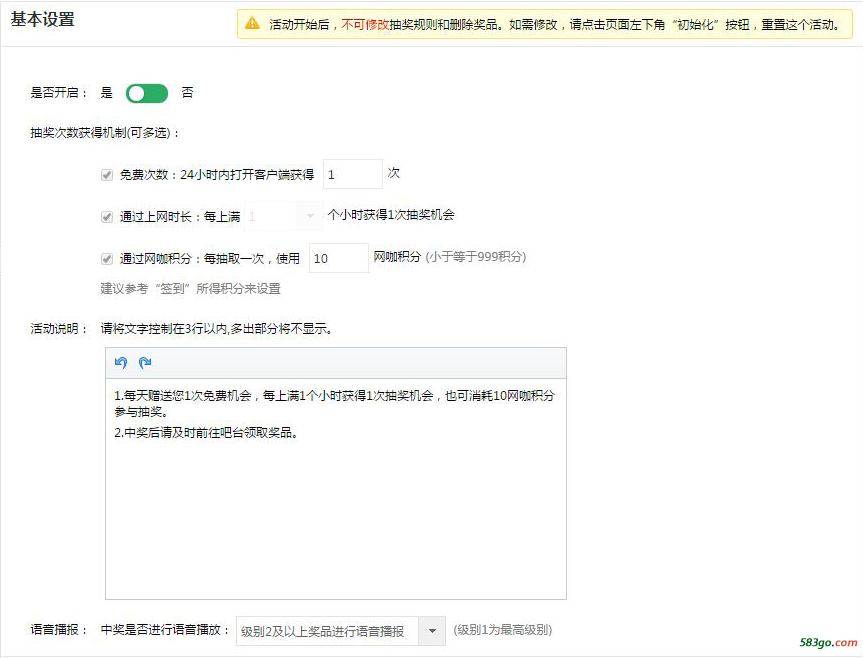The image size is (863, 658).
Task: Click the line 1.每天赠送您1次免费机会 in the editor
Action: click(x=334, y=403)
